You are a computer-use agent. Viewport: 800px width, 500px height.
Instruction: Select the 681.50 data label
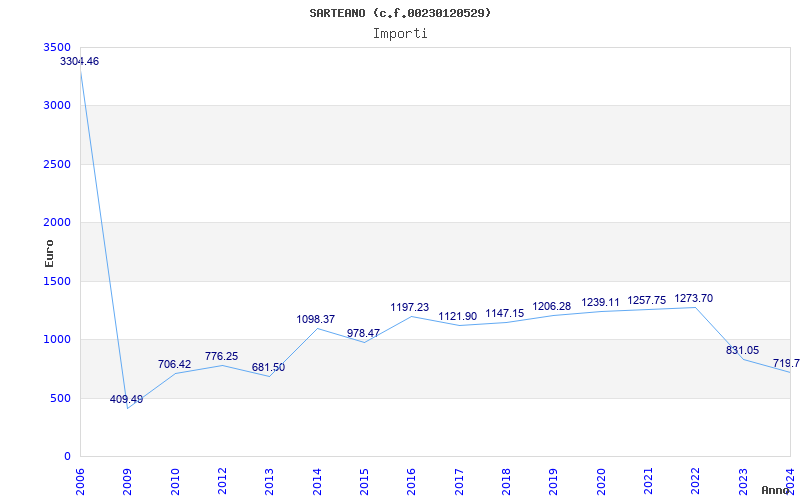click(x=268, y=368)
